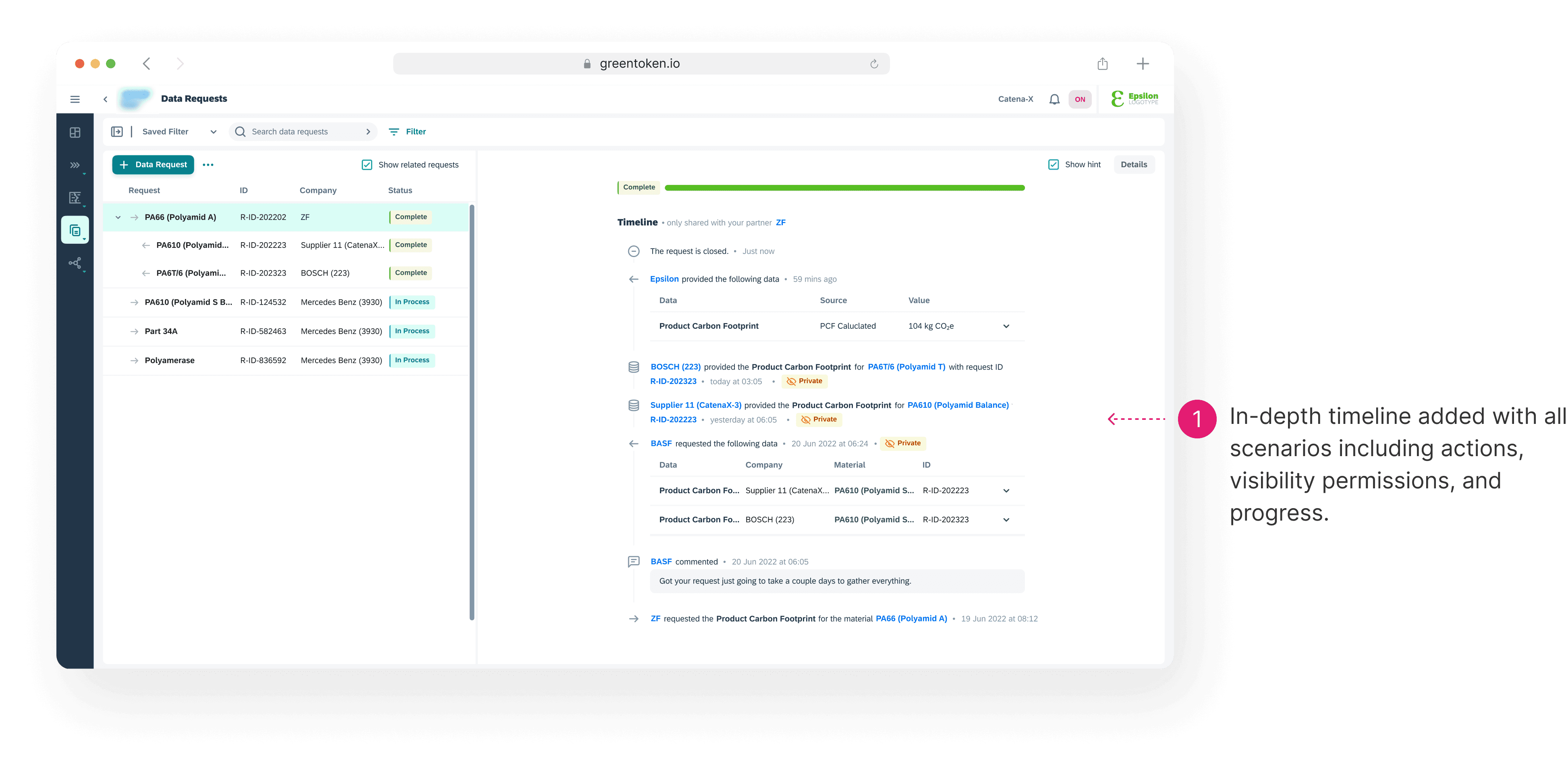Screen dimensions: 1568x768
Task: Click the request list scrollbar
Action: [x=472, y=413]
